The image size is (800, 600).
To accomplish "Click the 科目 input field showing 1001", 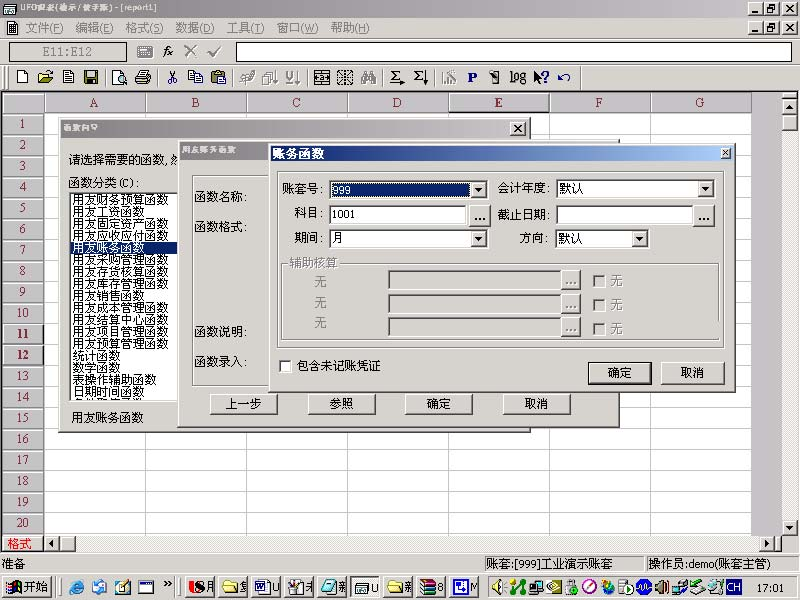I will 398,214.
